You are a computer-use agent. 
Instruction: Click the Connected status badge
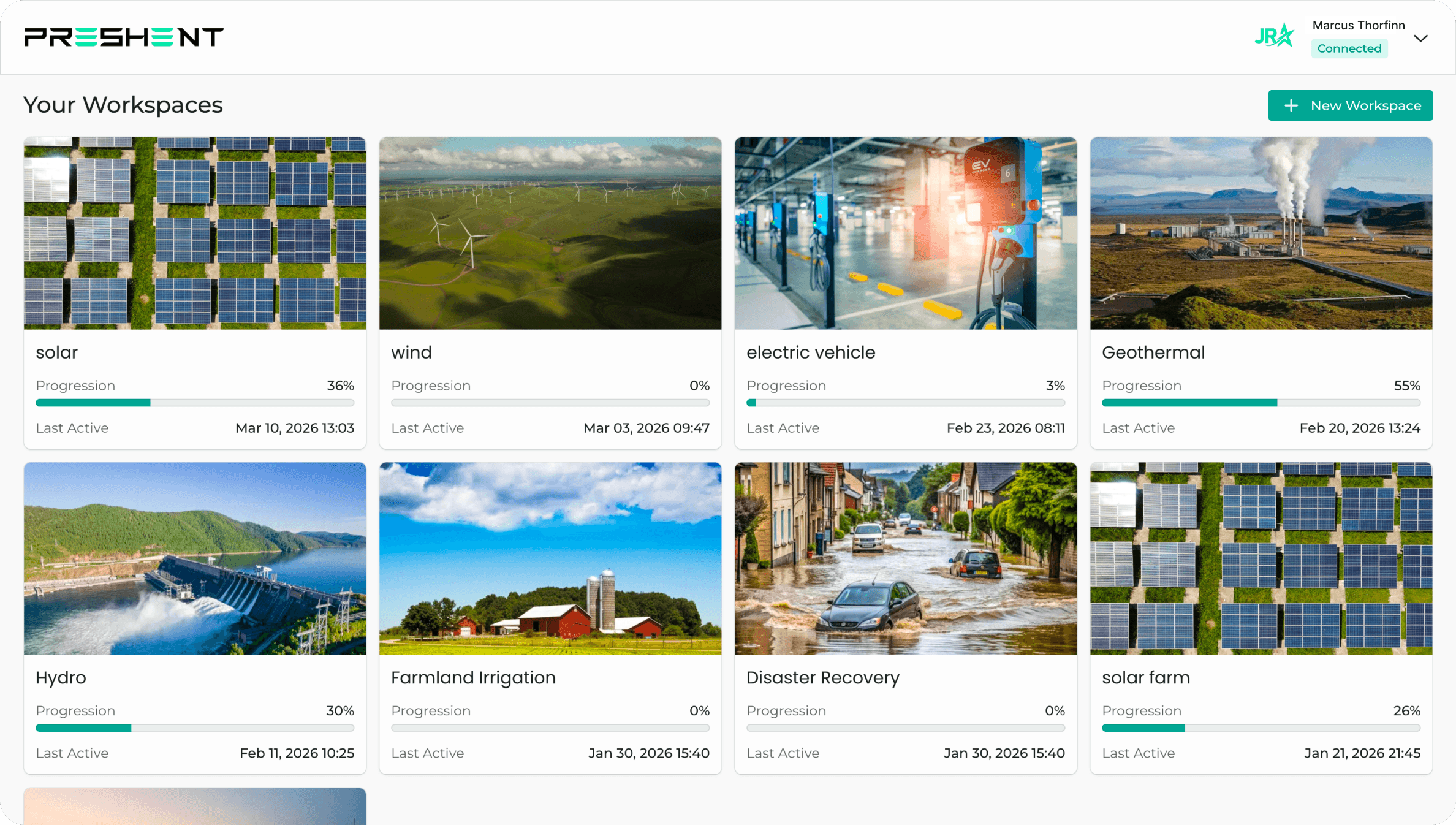[1349, 48]
